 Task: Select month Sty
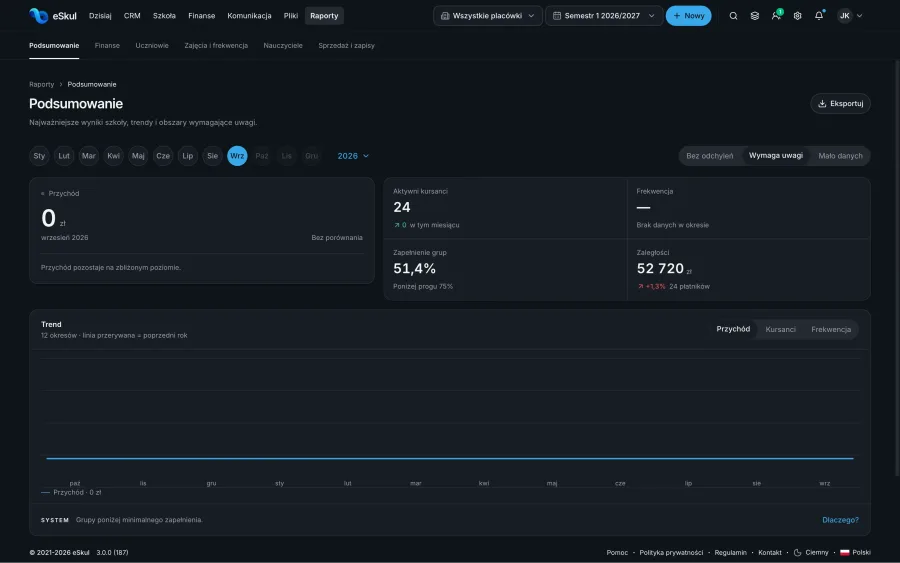tap(39, 156)
